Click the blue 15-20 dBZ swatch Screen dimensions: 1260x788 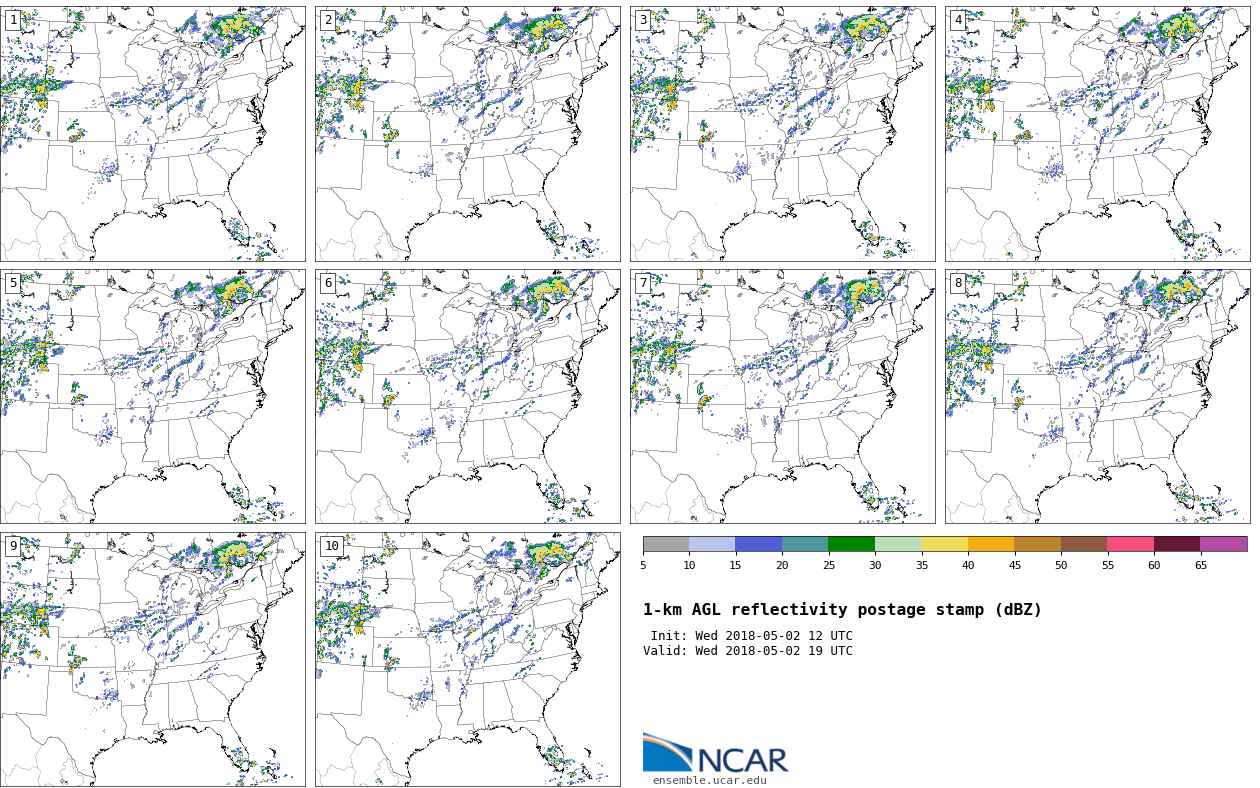pyautogui.click(x=758, y=544)
